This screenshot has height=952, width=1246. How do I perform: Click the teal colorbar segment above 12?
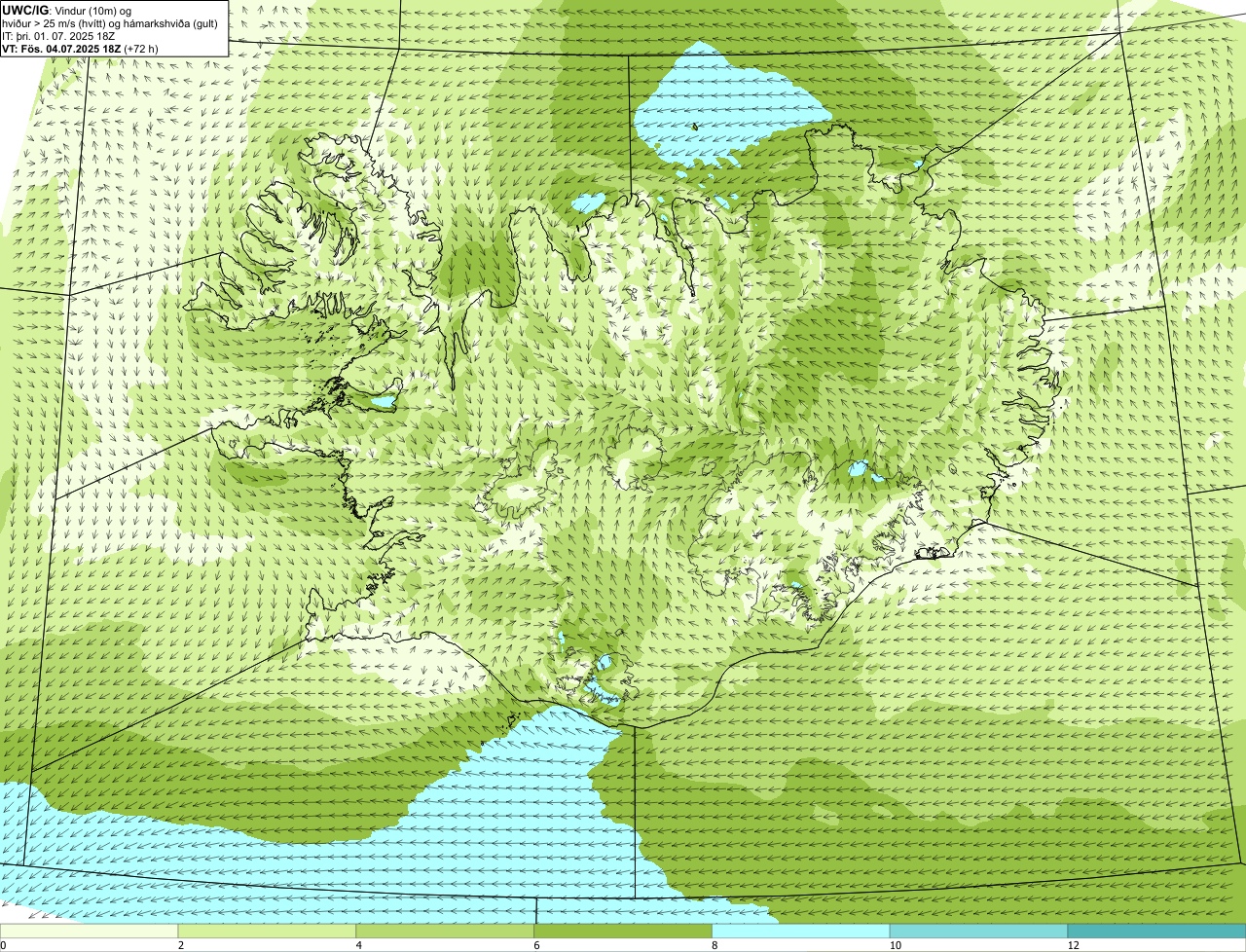1156,931
